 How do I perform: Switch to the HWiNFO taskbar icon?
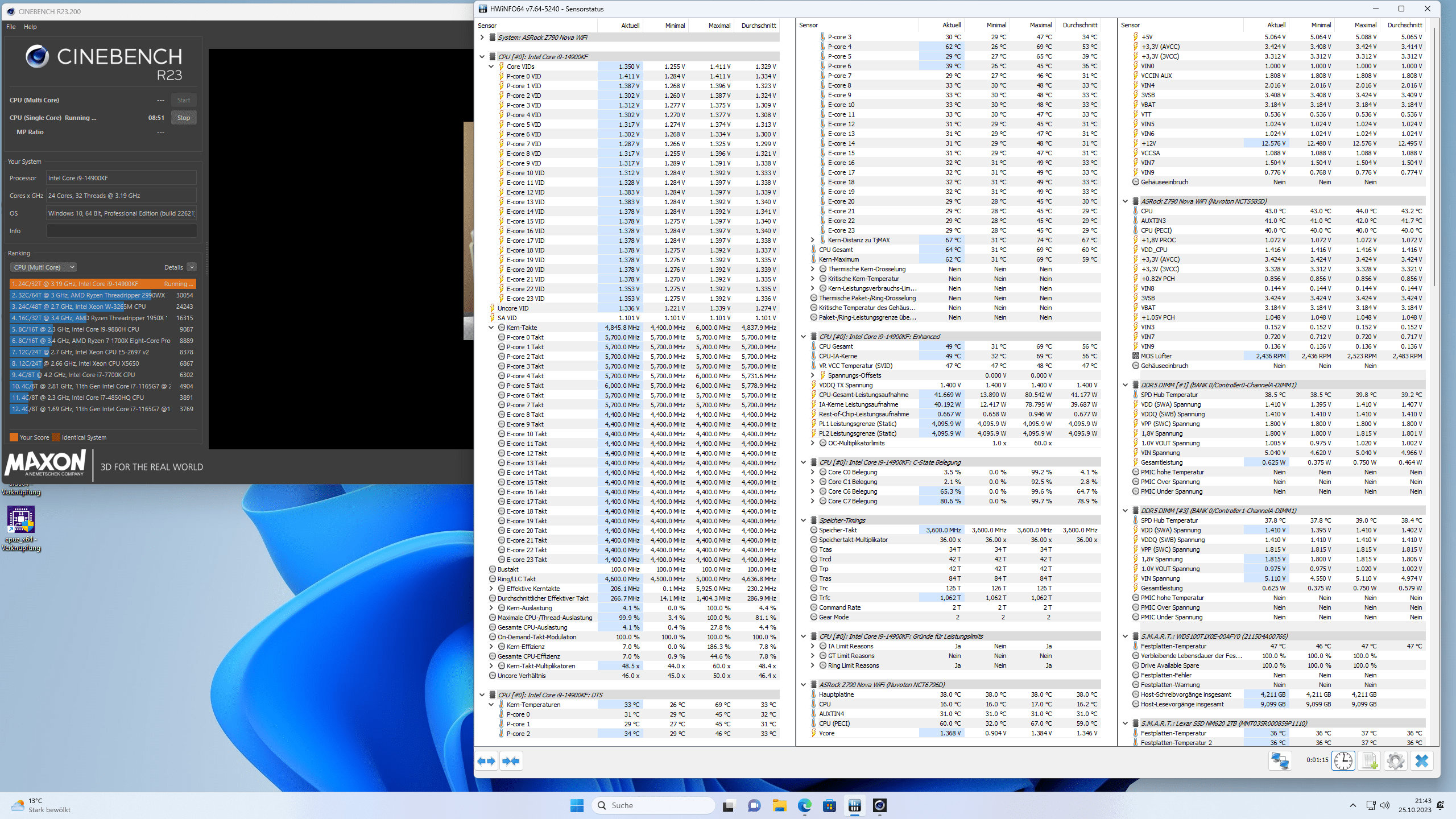click(x=854, y=805)
